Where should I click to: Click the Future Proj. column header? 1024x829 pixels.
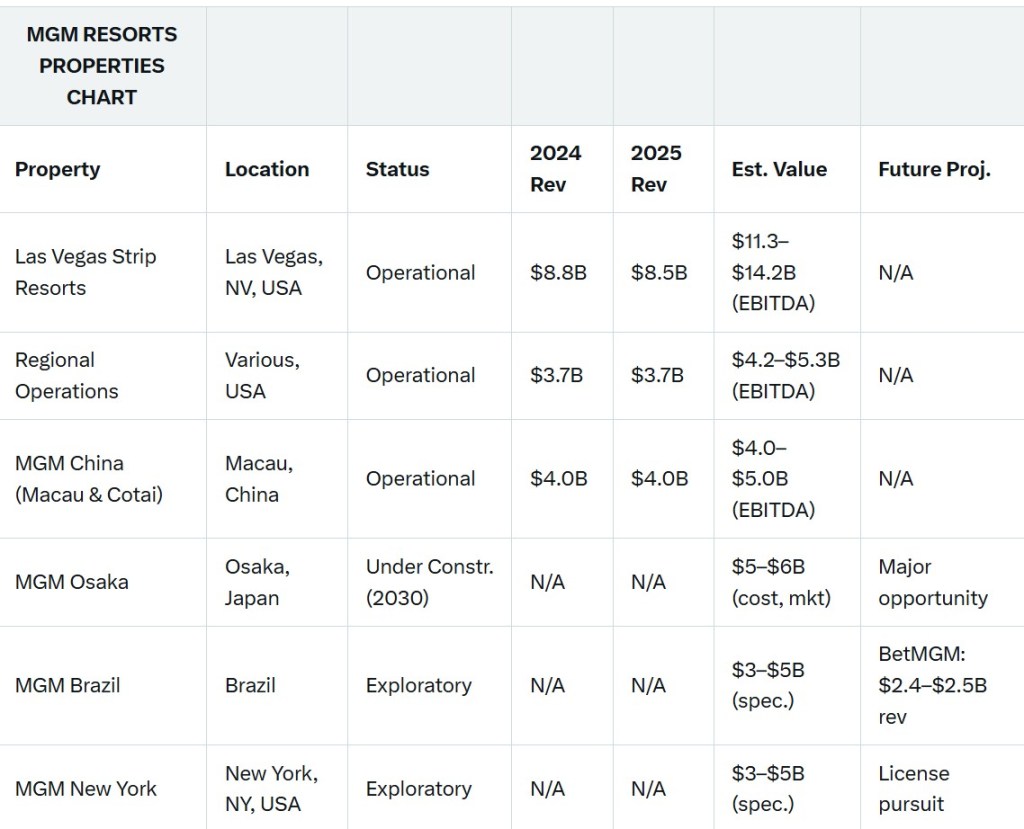[x=934, y=169]
